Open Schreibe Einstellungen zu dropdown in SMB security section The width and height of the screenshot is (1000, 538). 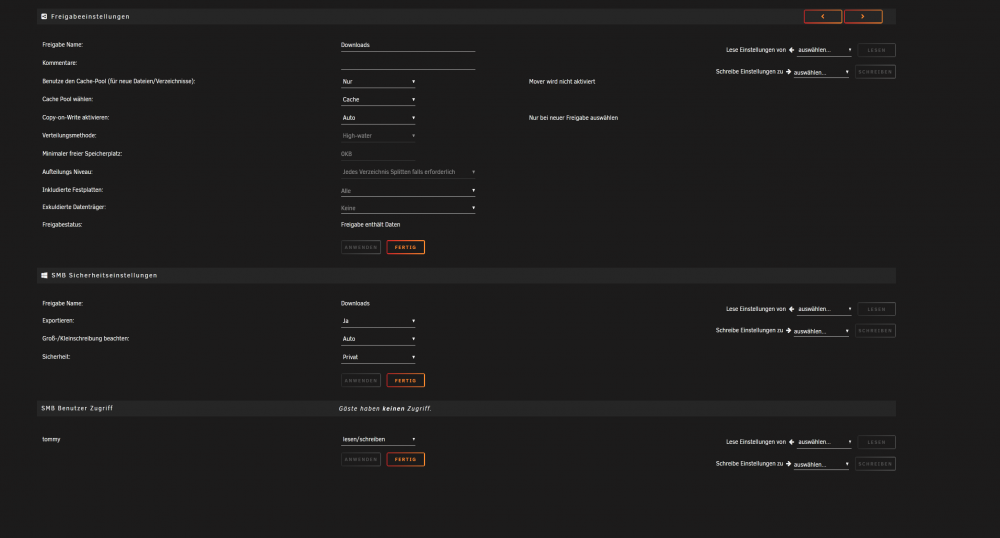[821, 331]
